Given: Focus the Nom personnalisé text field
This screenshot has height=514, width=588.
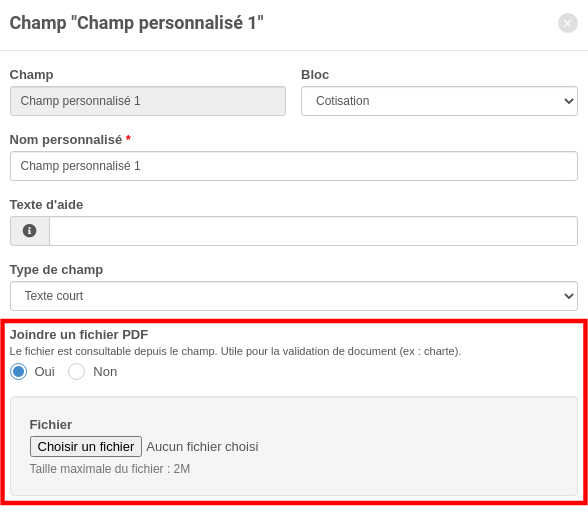Looking at the screenshot, I should 294,166.
